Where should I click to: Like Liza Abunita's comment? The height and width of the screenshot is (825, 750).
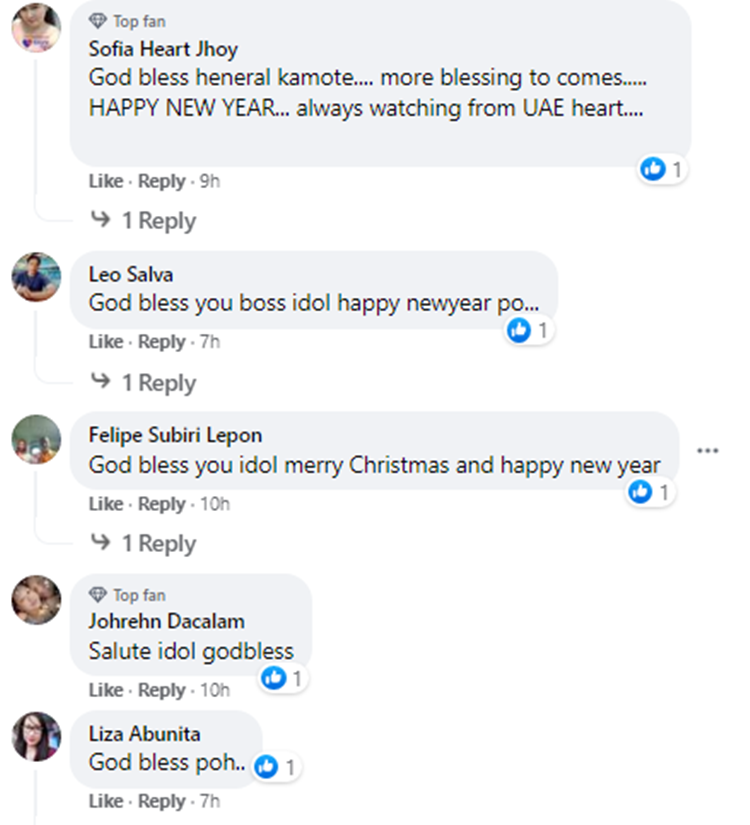point(105,801)
